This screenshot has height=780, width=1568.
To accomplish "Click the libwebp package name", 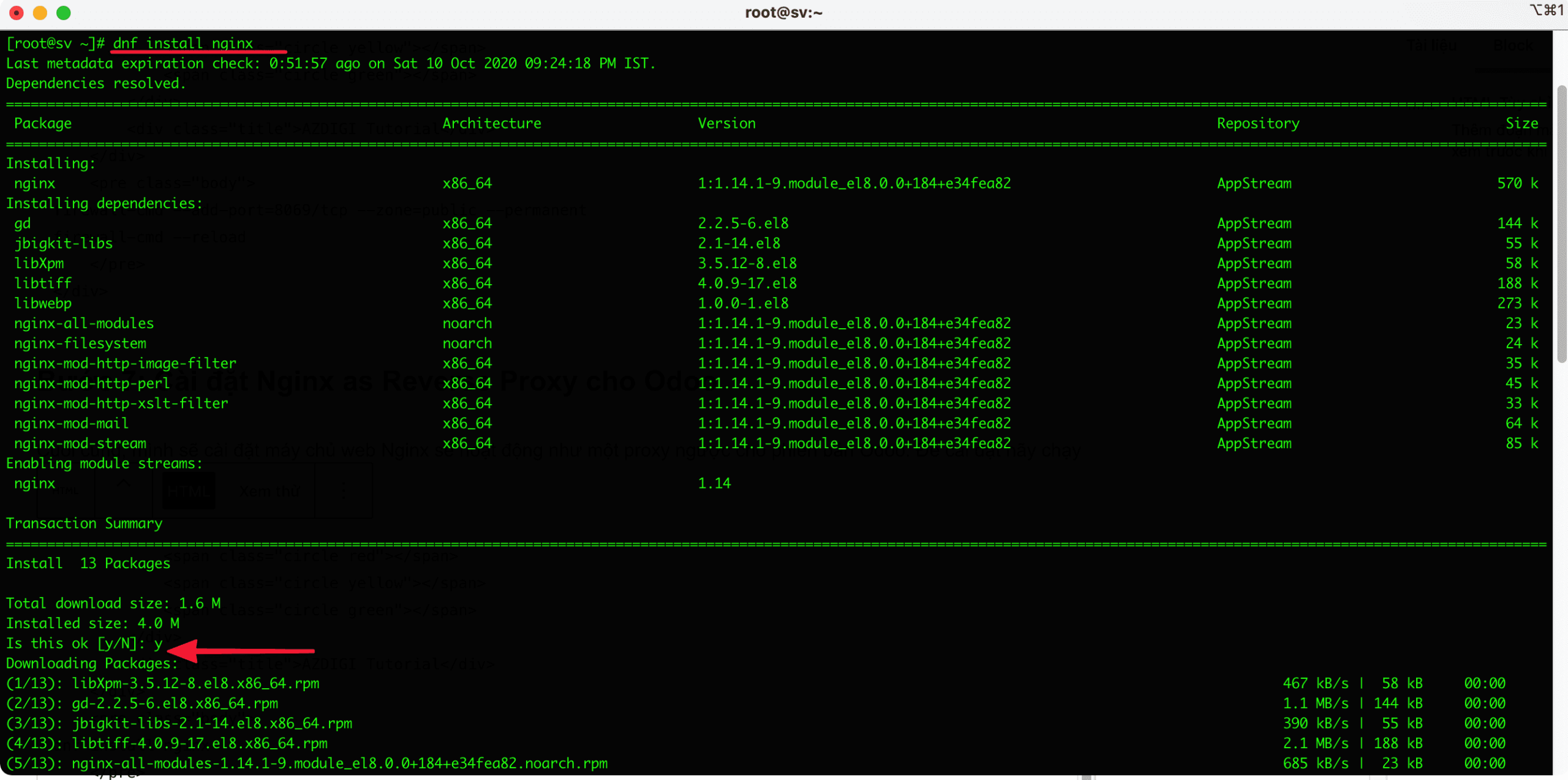I will (x=43, y=304).
